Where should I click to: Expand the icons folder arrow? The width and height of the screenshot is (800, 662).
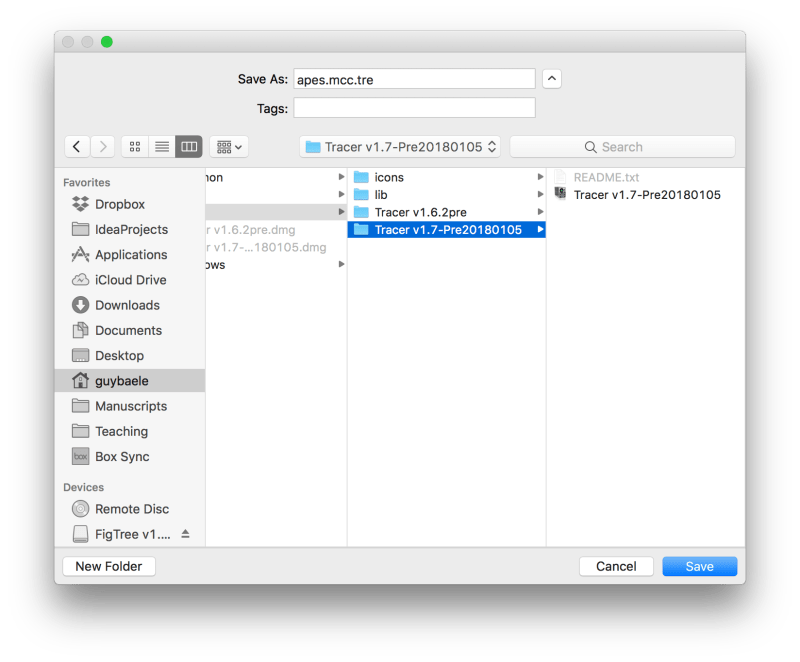point(540,177)
